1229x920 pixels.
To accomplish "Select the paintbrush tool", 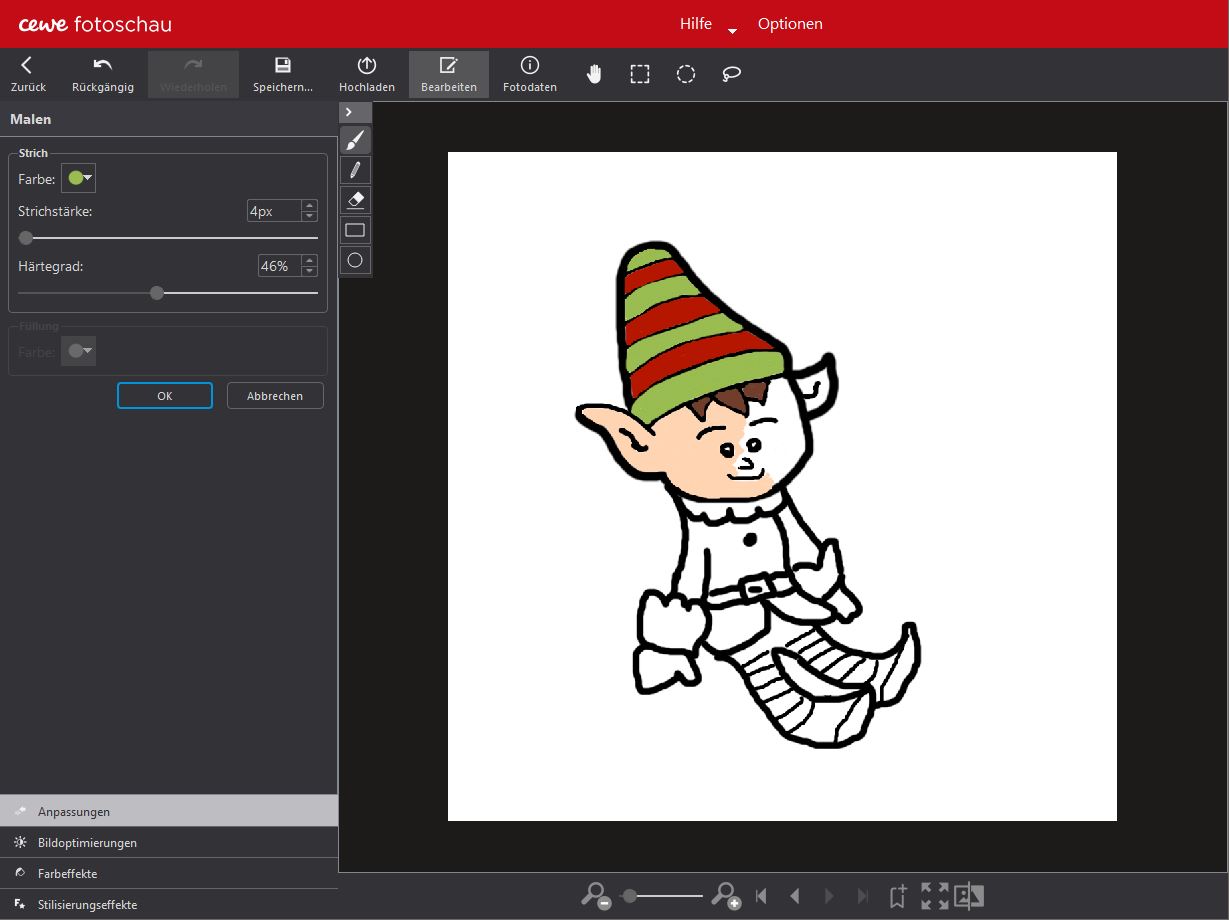I will coord(355,140).
